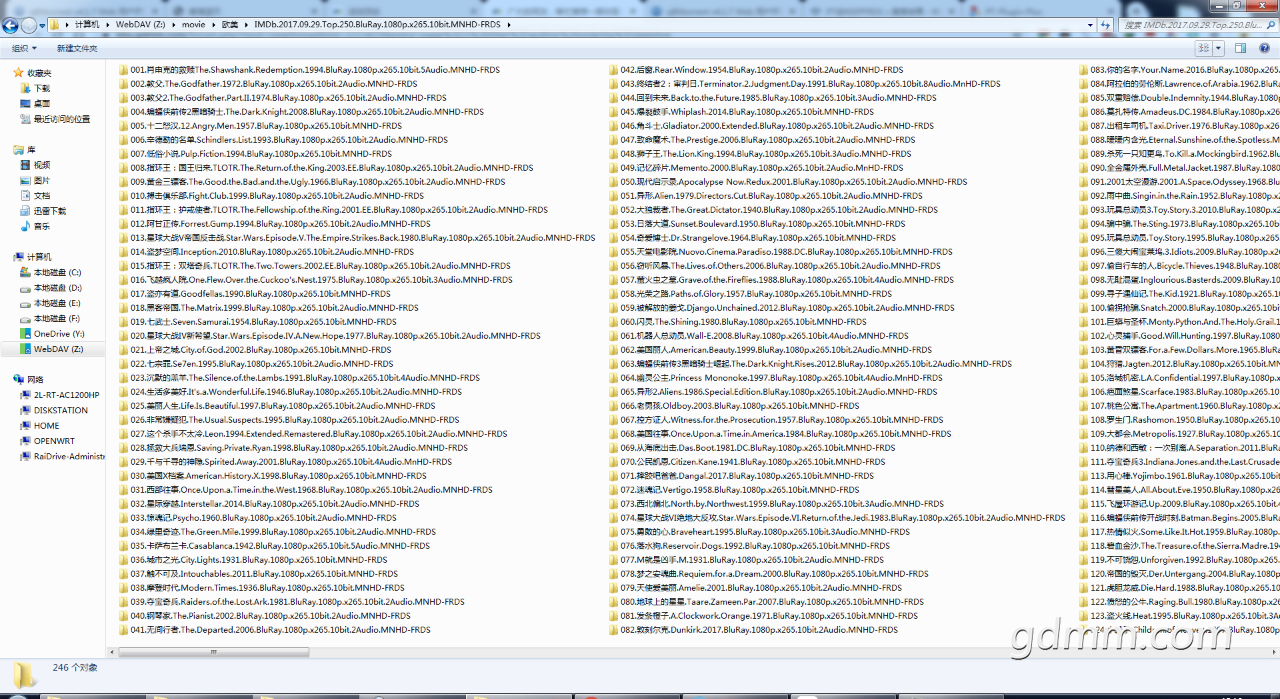Open the 组织 (Organize) menu
1280x699 pixels.
[24, 48]
